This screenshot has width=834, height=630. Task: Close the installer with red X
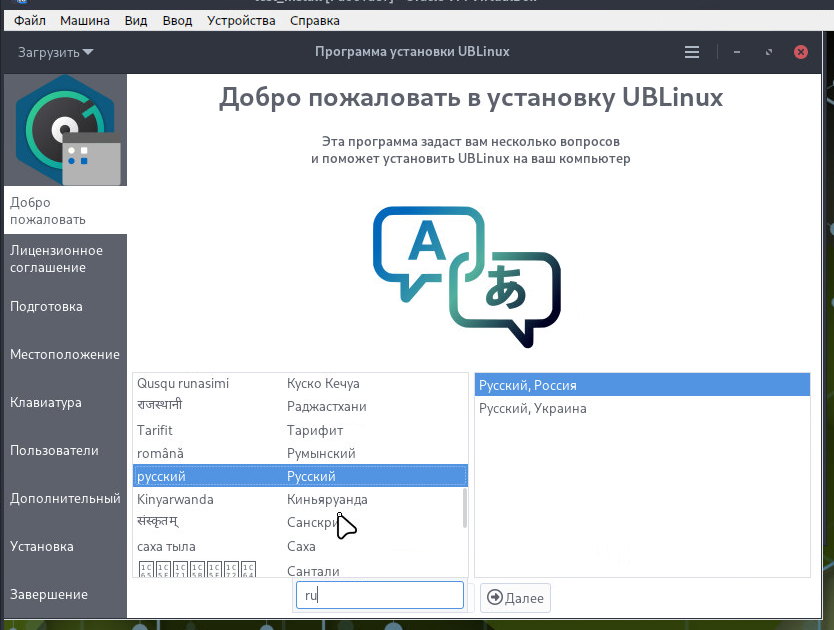pyautogui.click(x=800, y=52)
